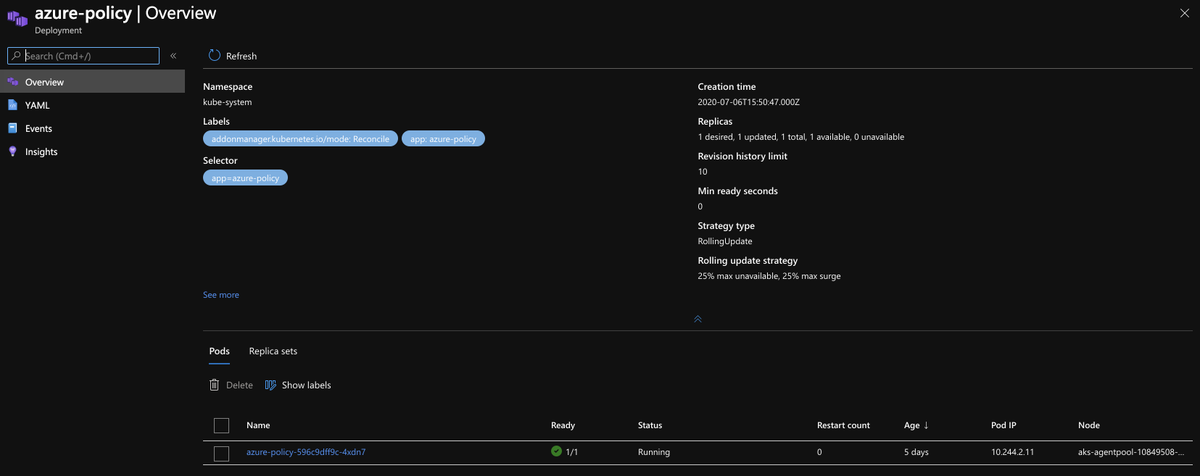Click the Restart count column header
This screenshot has width=1200, height=476.
[845, 425]
